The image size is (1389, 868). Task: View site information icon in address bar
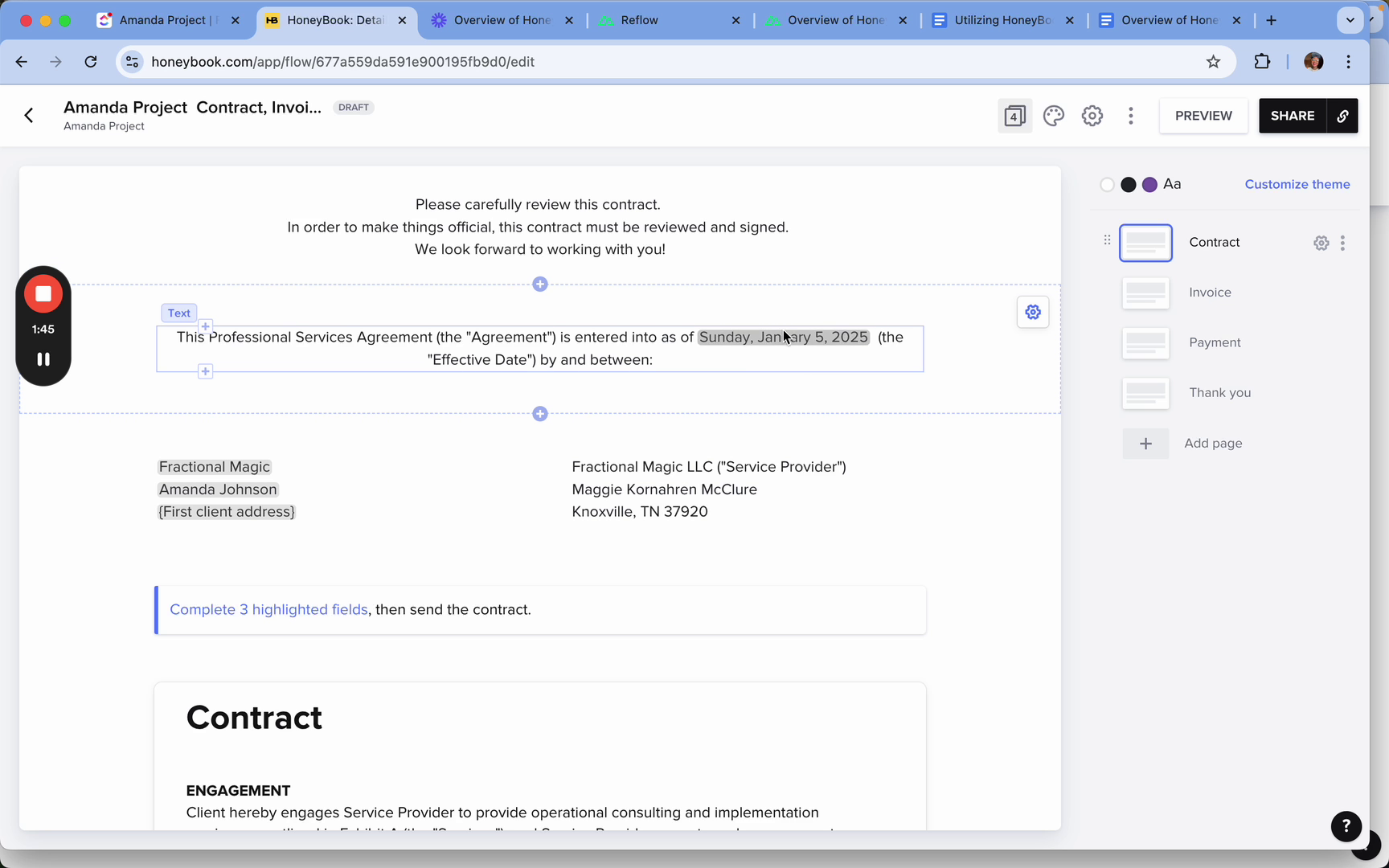click(x=133, y=62)
